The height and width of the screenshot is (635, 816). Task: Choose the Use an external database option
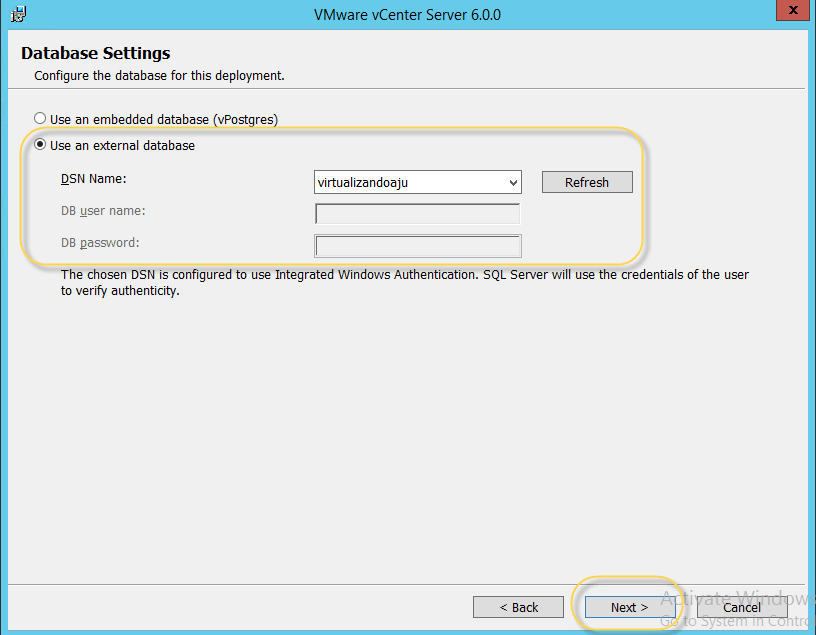click(x=41, y=145)
